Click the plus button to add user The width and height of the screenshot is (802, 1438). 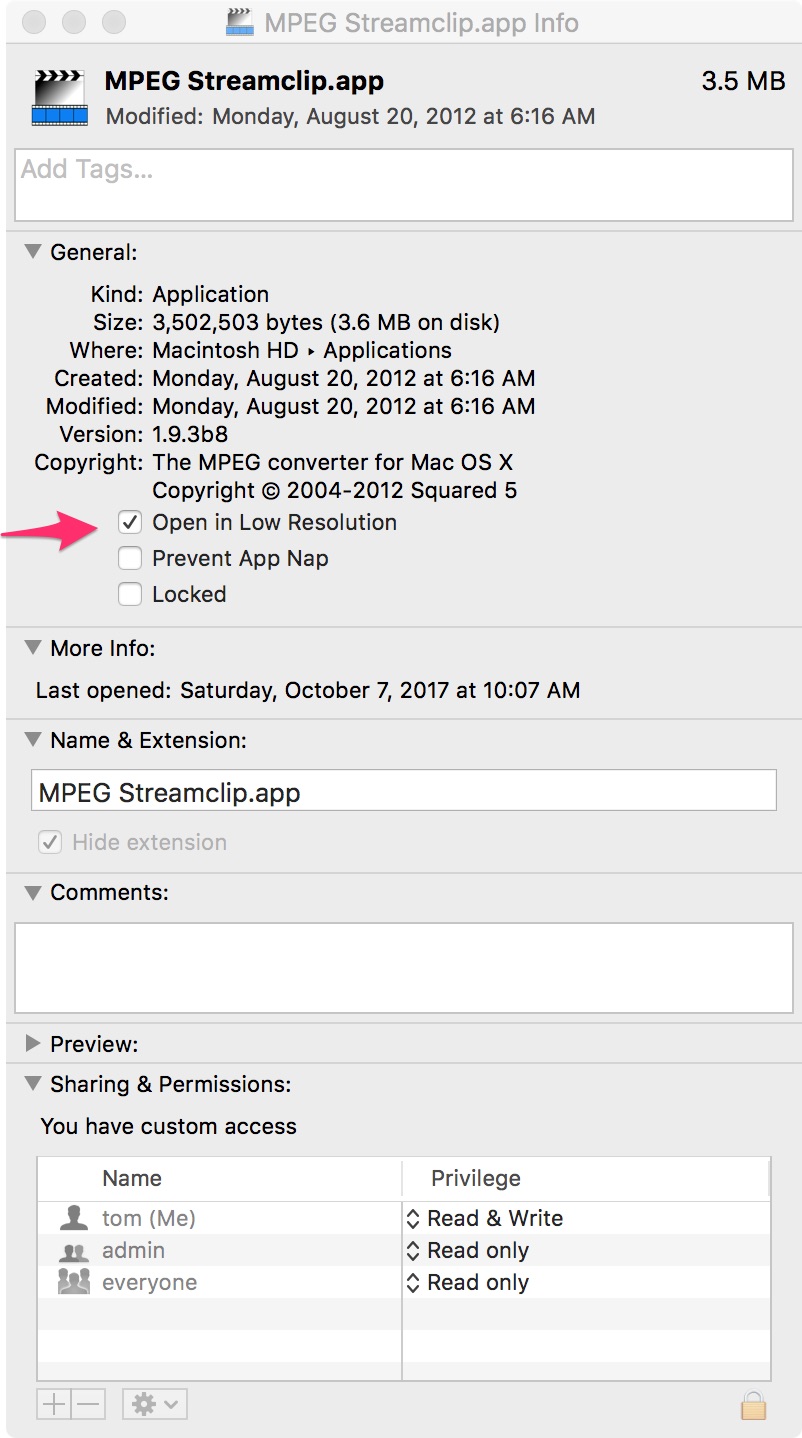pos(54,1404)
